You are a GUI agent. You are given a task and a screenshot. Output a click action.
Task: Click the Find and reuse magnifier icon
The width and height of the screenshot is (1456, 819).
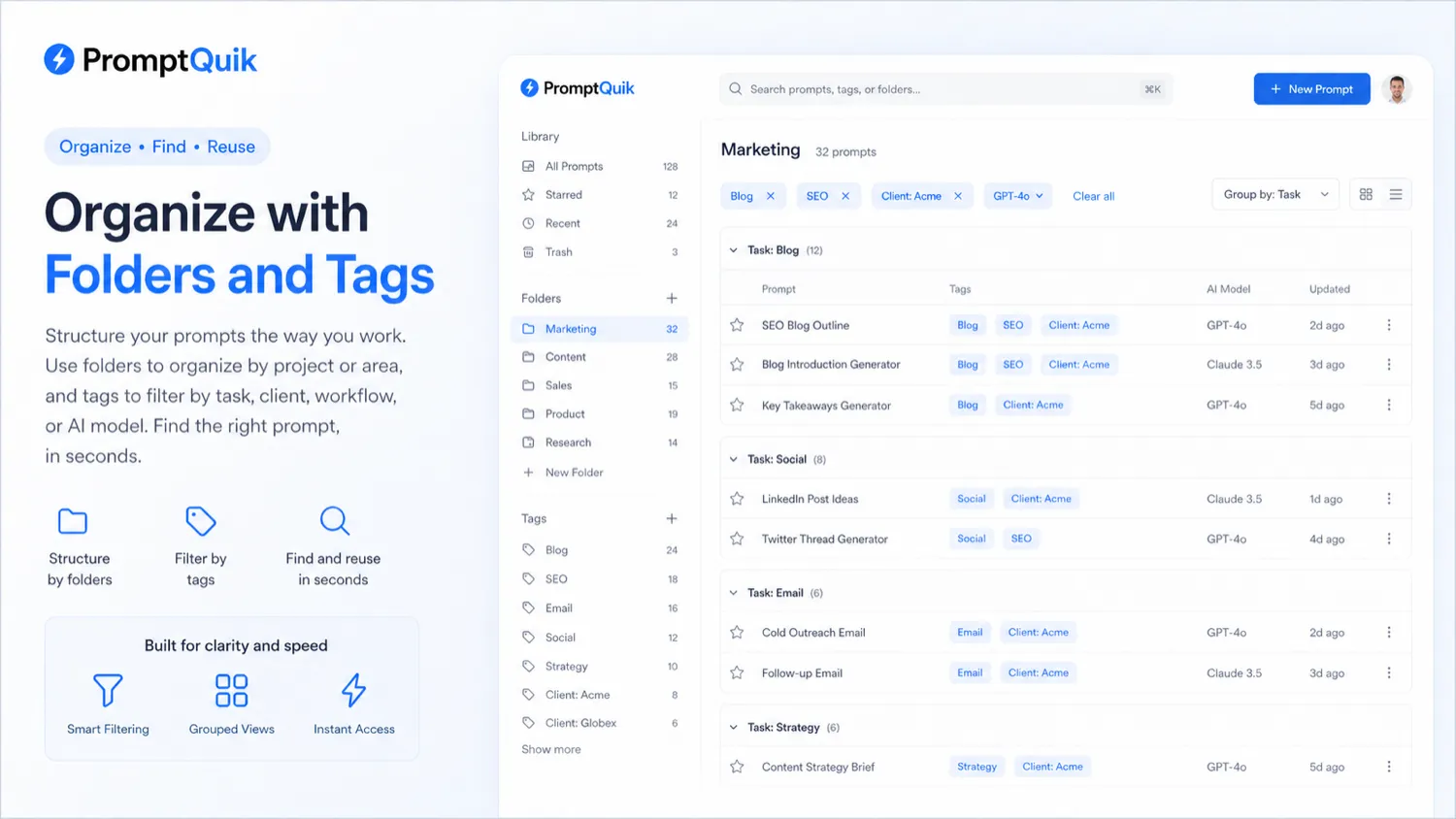click(334, 521)
